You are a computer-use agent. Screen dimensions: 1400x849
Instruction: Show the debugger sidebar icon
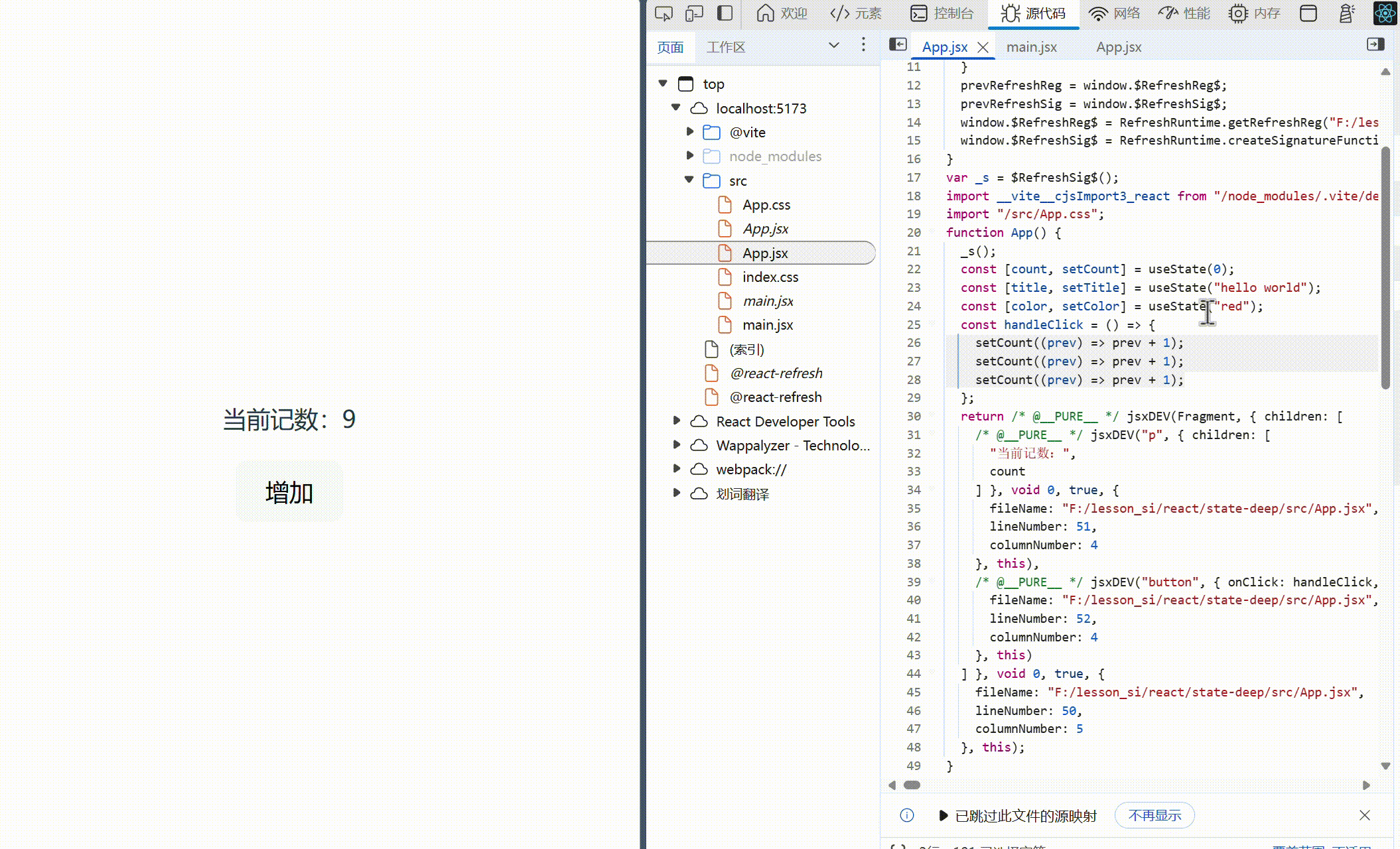pyautogui.click(x=1375, y=44)
